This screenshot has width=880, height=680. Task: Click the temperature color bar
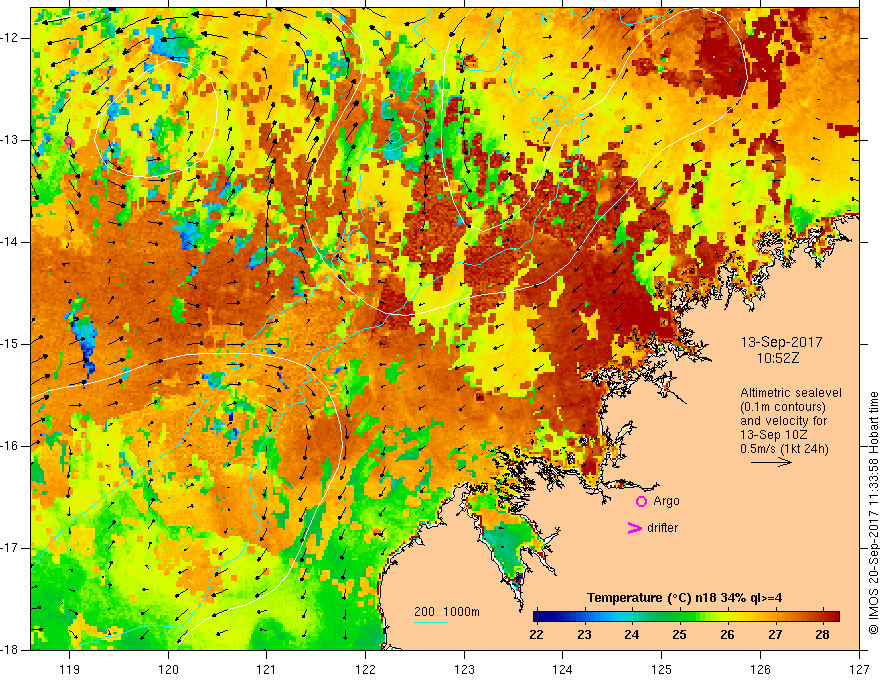tap(686, 617)
